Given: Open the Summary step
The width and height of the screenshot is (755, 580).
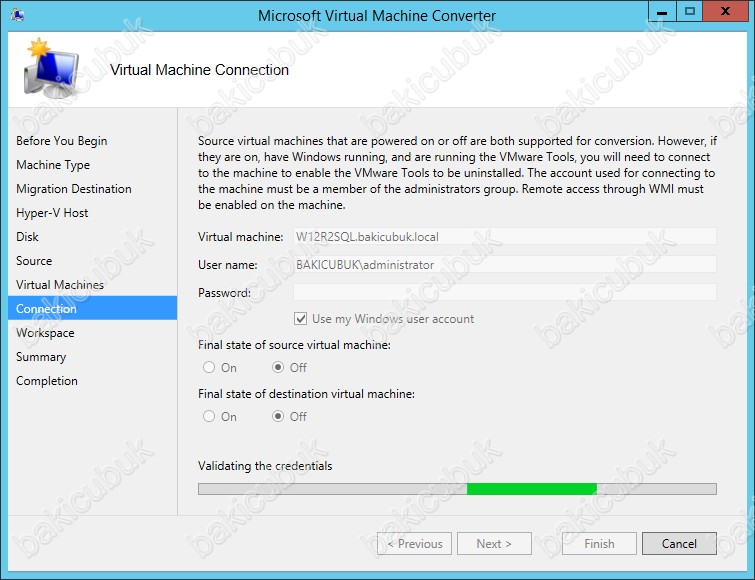Looking at the screenshot, I should coord(41,357).
